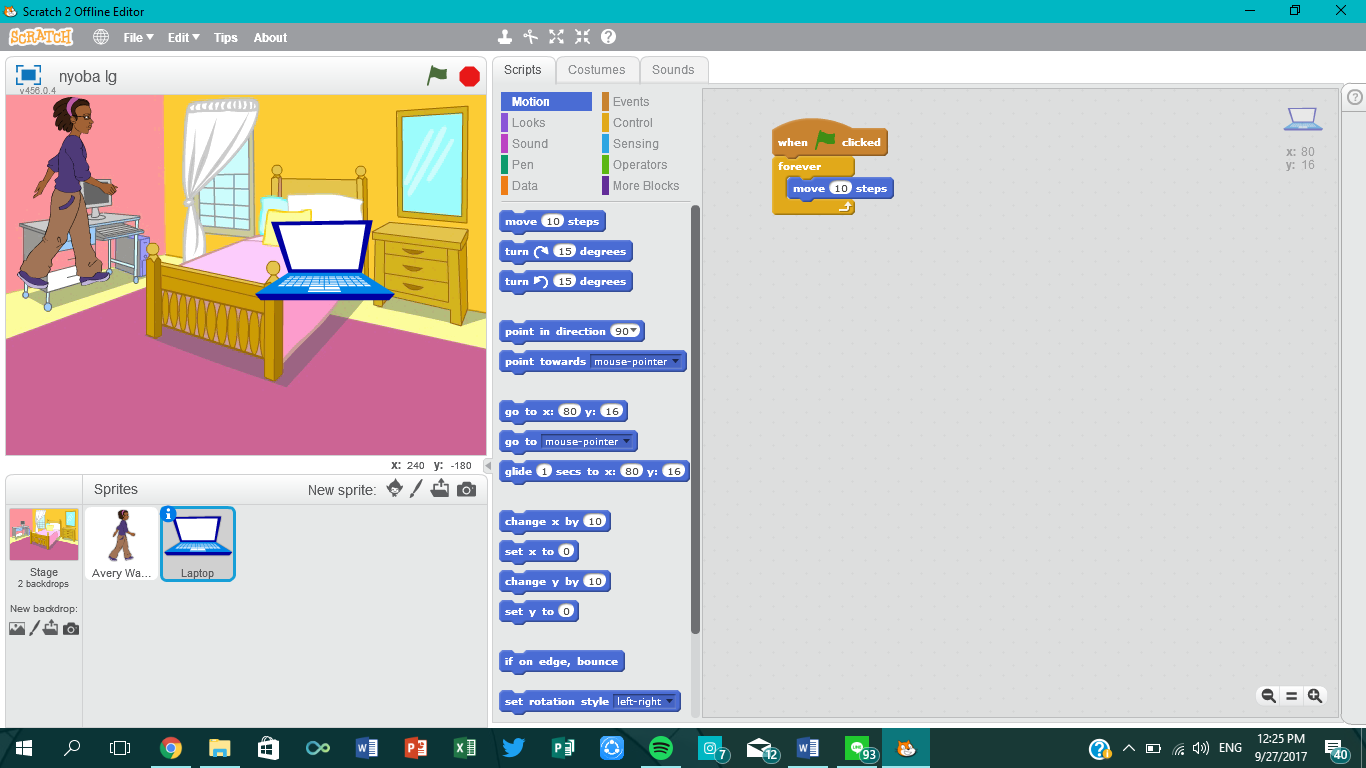
Task: Switch to the Costumes tab
Action: tap(597, 69)
